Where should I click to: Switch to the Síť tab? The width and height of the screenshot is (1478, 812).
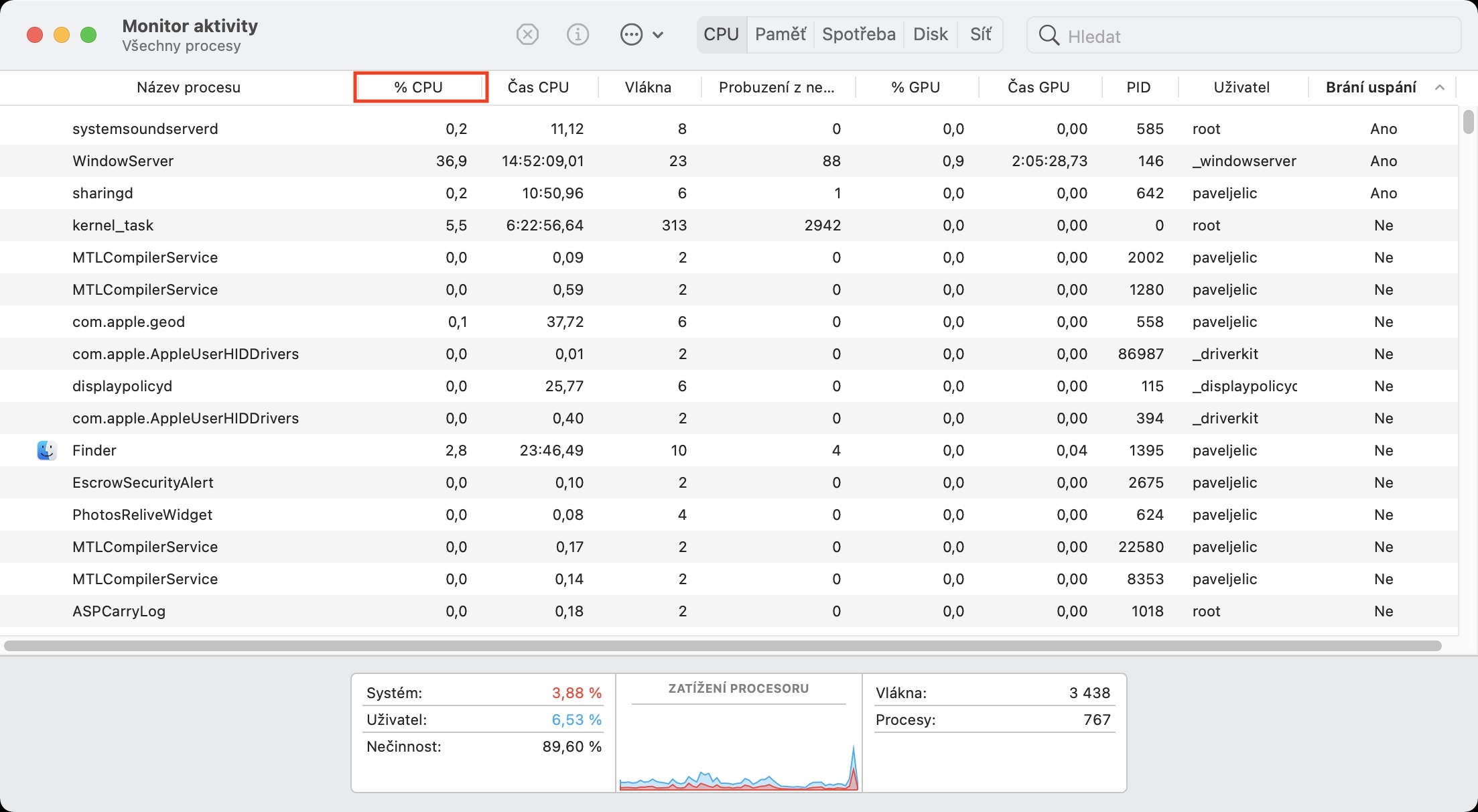980,34
